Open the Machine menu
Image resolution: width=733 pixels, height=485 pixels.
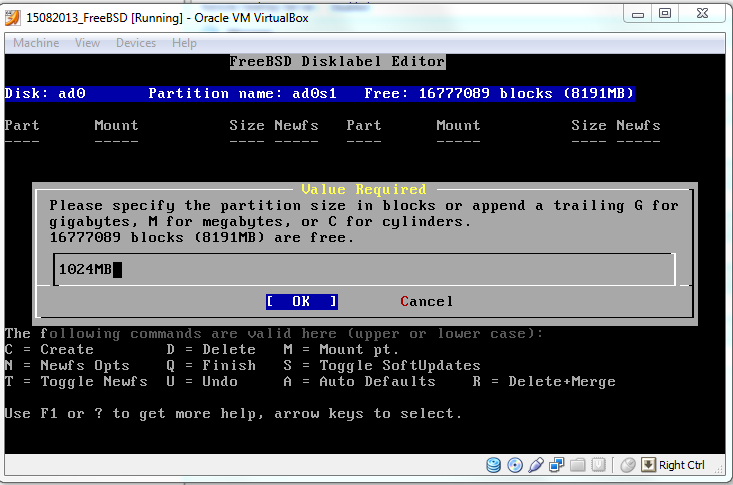pyautogui.click(x=36, y=43)
